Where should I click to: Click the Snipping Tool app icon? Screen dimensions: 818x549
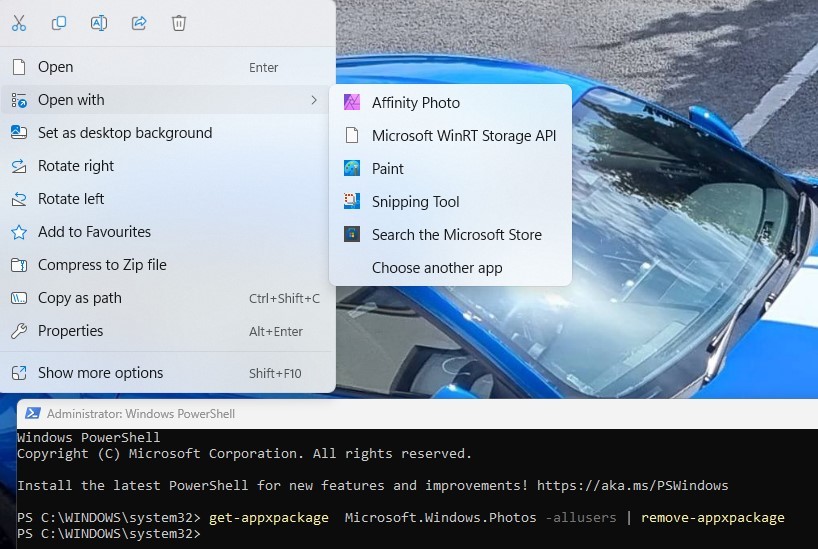pyautogui.click(x=352, y=201)
